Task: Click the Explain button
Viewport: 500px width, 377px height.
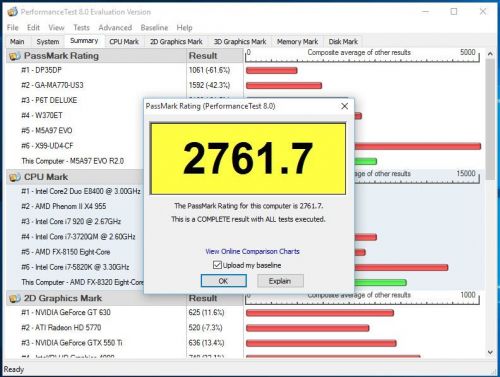Action: point(280,281)
